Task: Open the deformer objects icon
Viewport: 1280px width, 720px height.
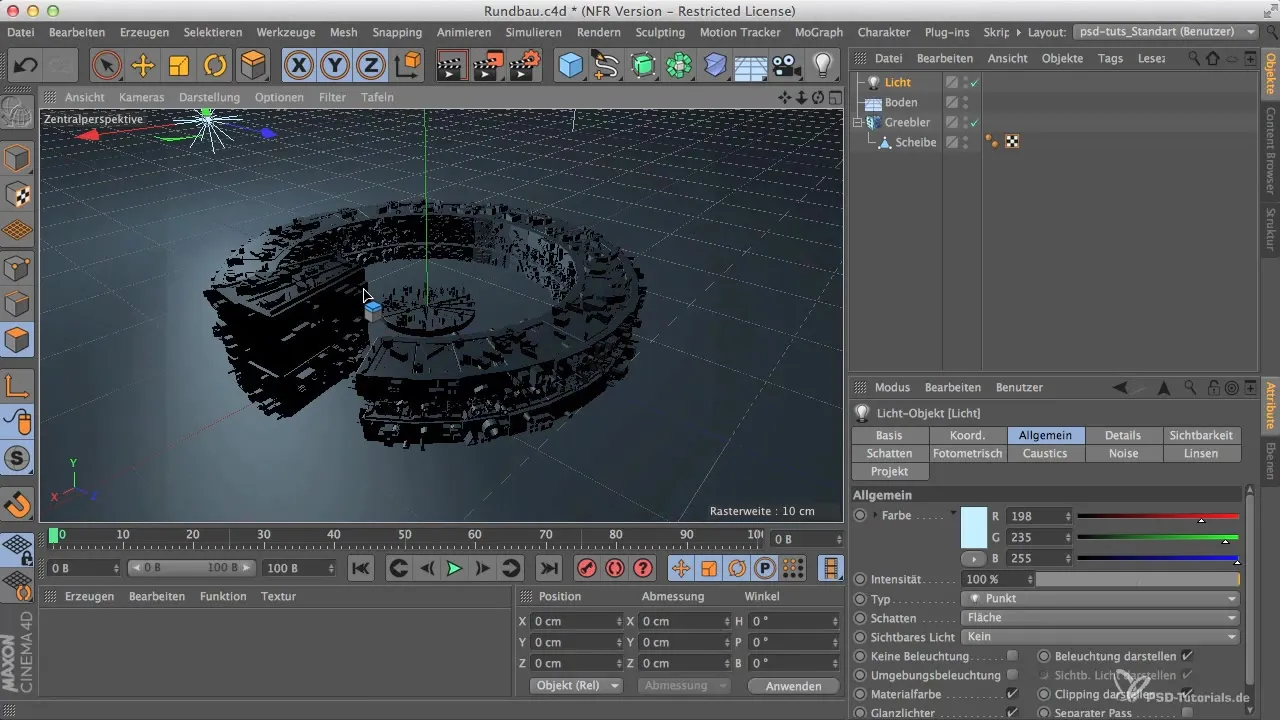Action: click(x=715, y=66)
